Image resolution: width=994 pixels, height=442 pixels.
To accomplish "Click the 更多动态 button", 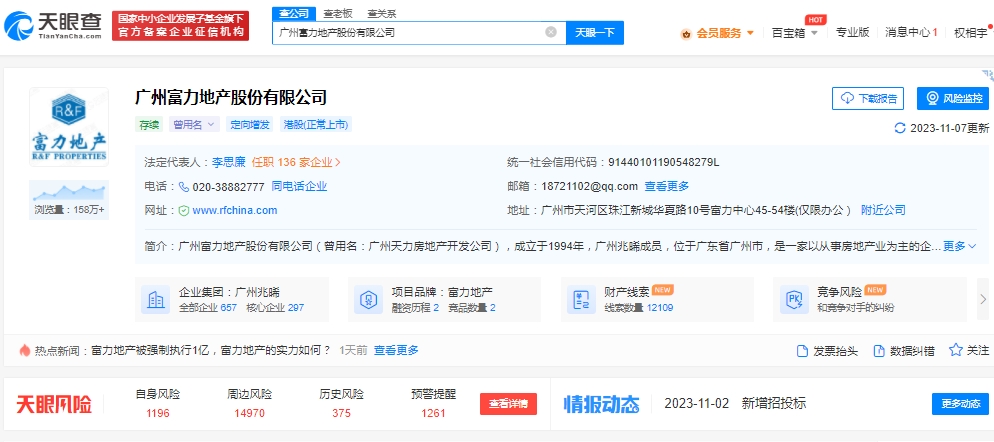I will [960, 404].
